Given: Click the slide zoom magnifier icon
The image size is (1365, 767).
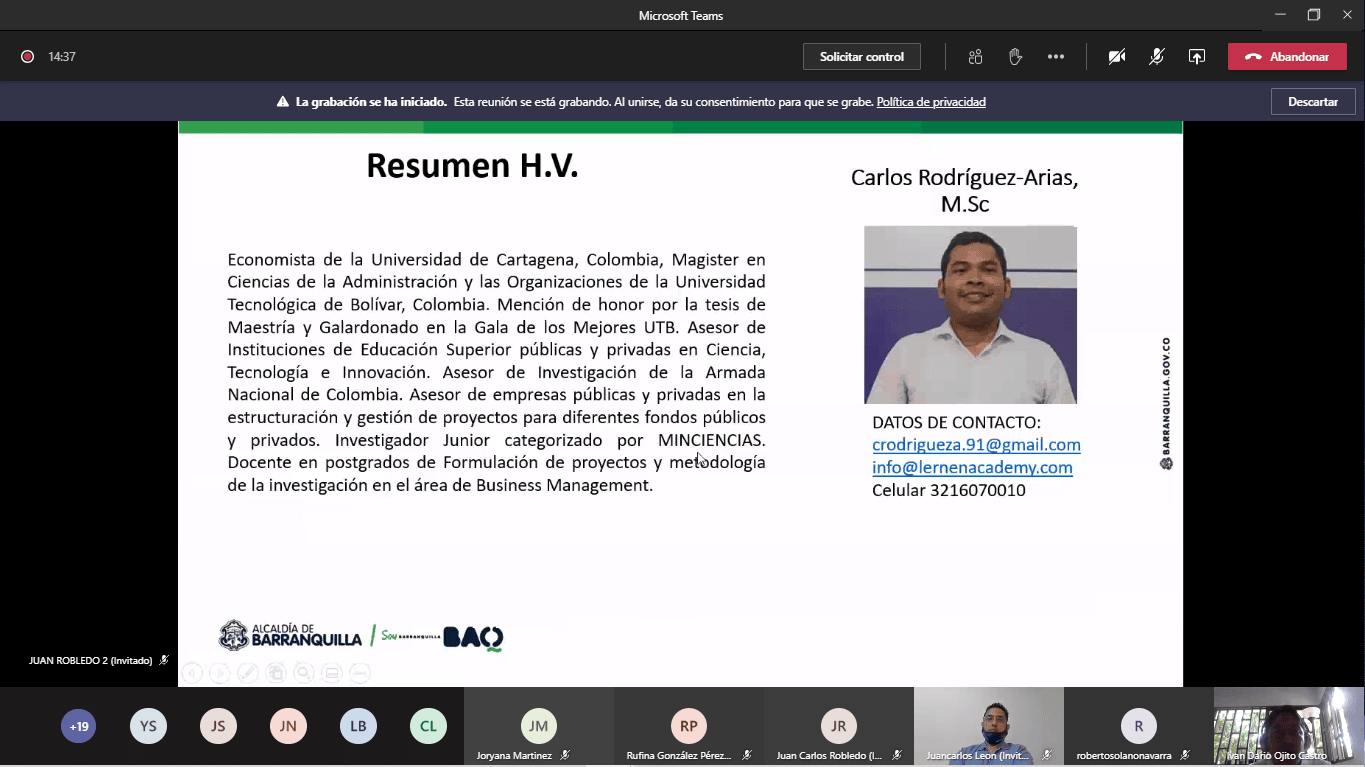Looking at the screenshot, I should (x=303, y=673).
